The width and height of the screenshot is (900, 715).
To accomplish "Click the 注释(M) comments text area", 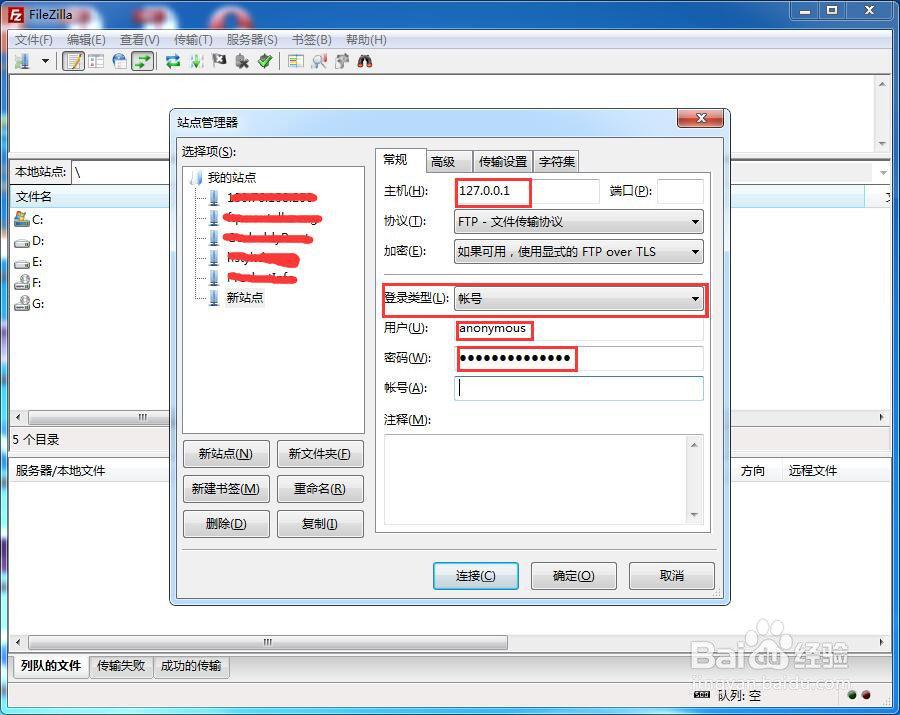I will click(544, 479).
